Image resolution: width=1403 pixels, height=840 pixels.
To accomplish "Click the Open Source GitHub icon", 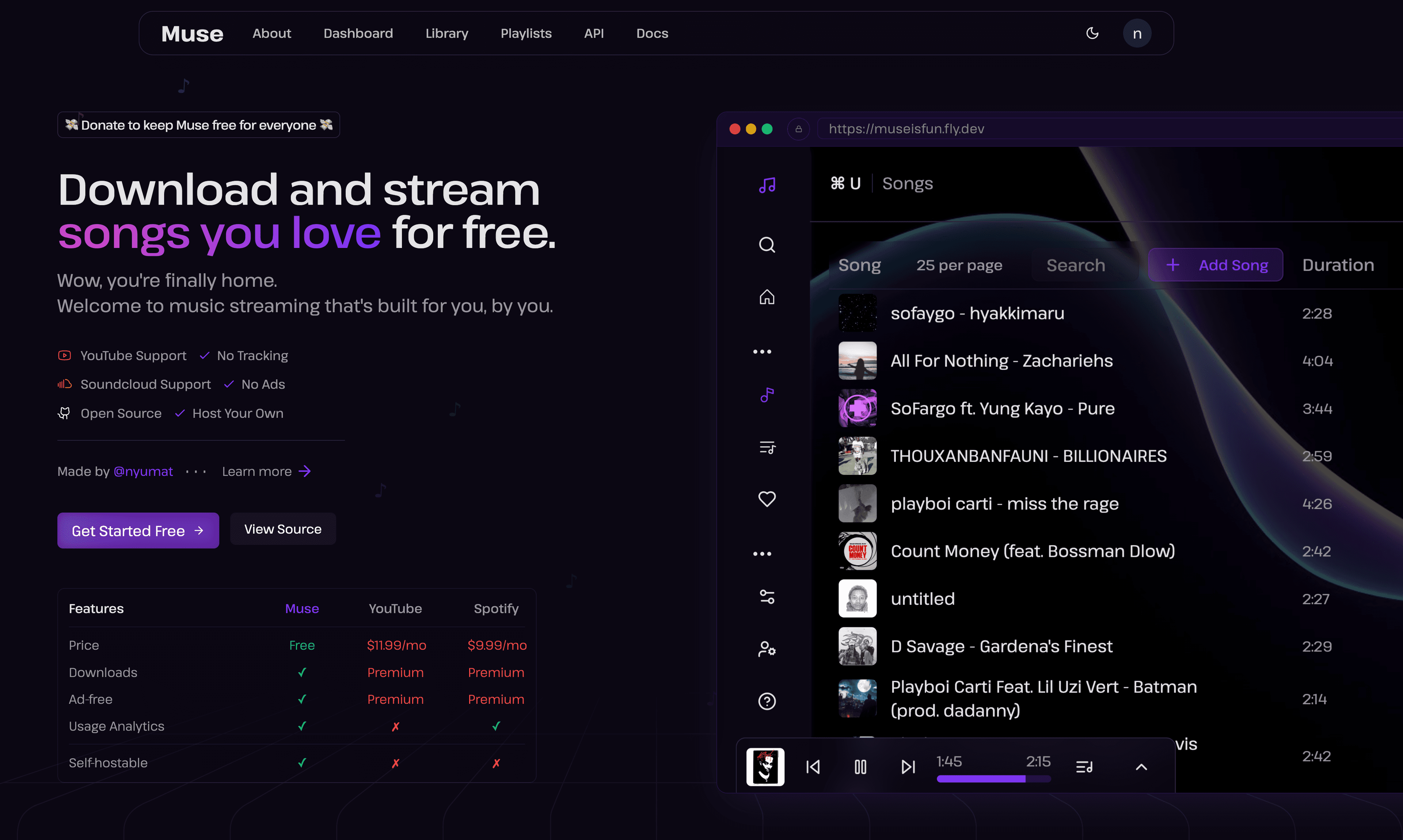I will click(x=65, y=413).
